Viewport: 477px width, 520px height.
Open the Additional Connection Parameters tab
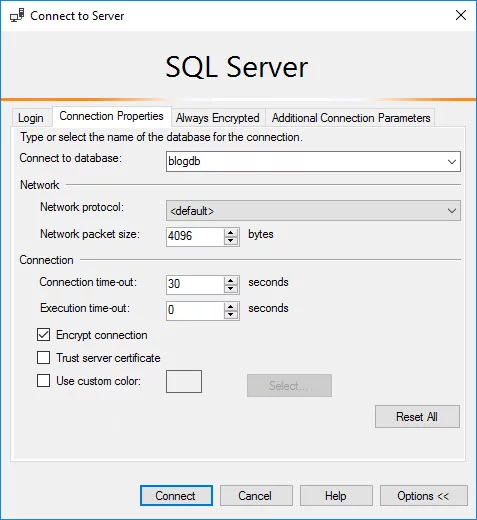[351, 118]
